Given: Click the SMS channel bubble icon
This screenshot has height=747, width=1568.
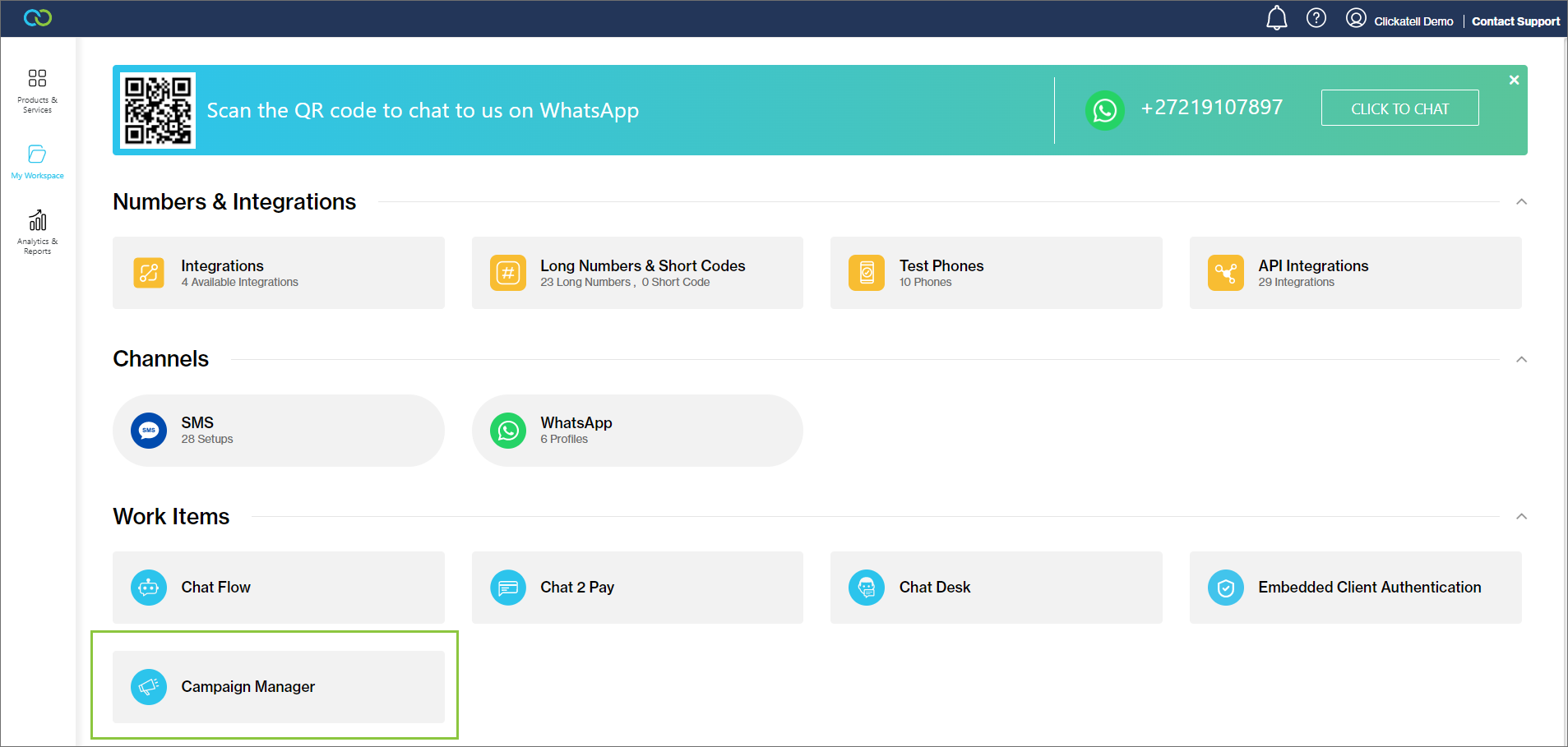Looking at the screenshot, I should (149, 431).
